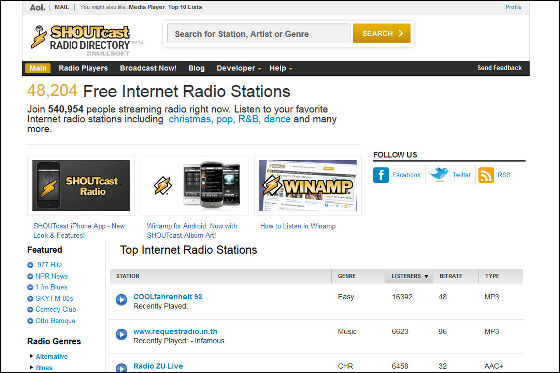Click the RSS text link
The height and width of the screenshot is (373, 560).
coord(504,175)
